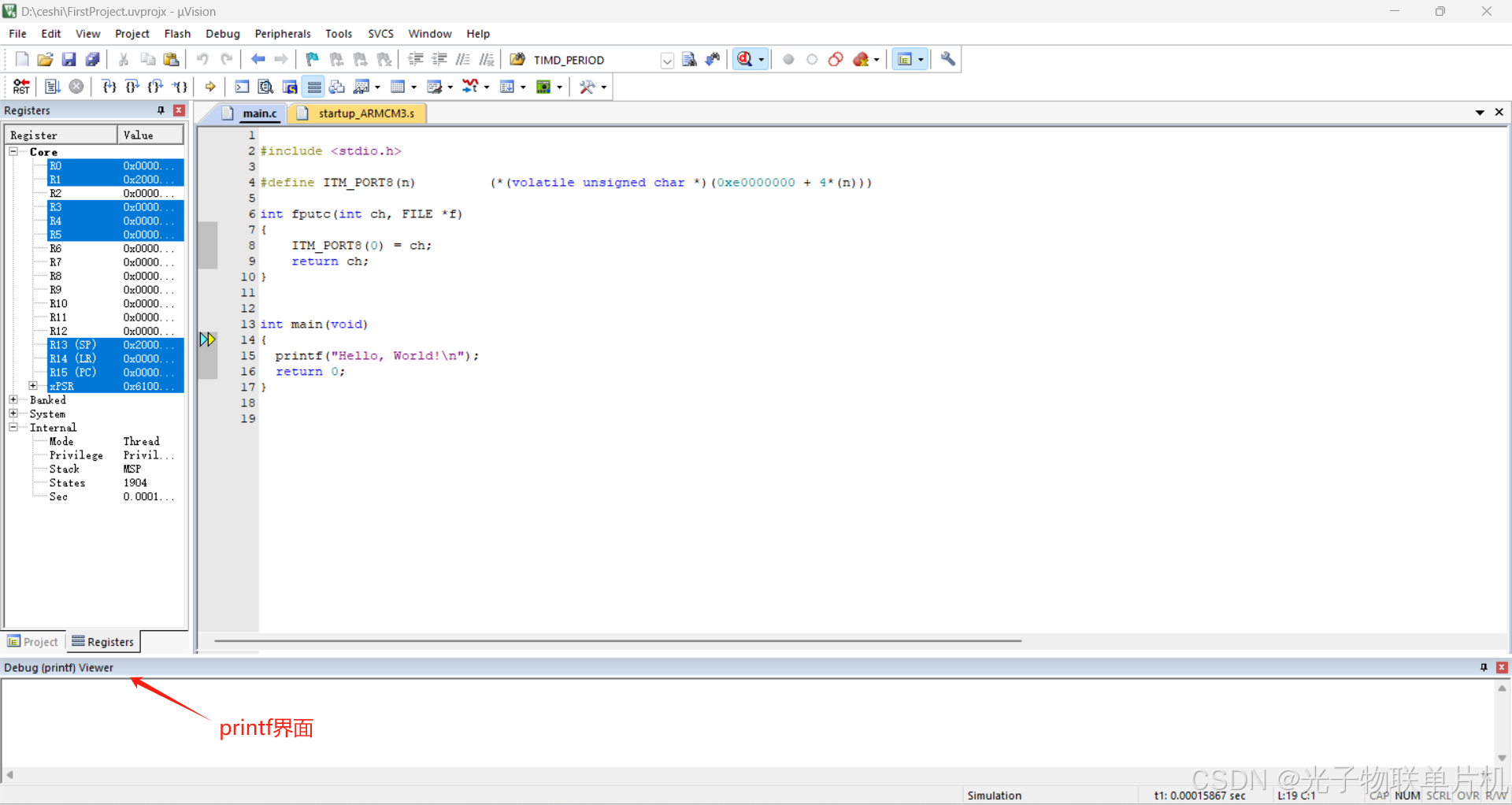Click the editor horizontal scrollbar
The height and width of the screenshot is (805, 1512).
pos(617,641)
